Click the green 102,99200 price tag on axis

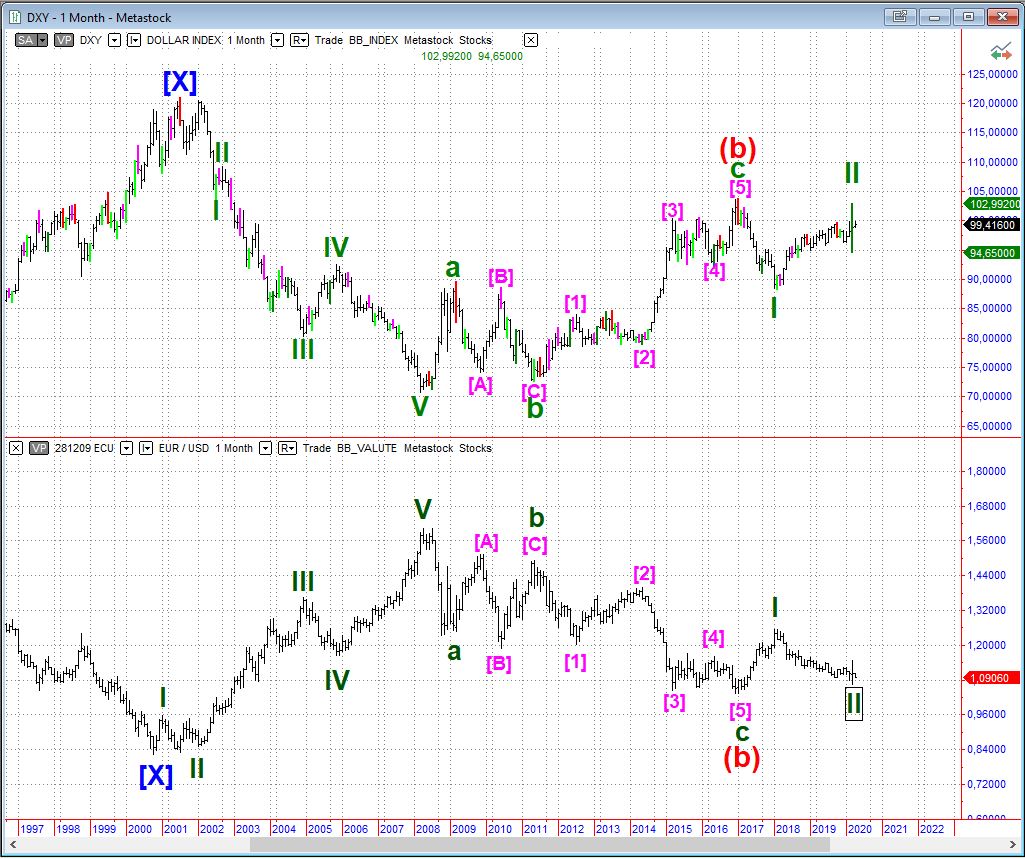click(992, 204)
